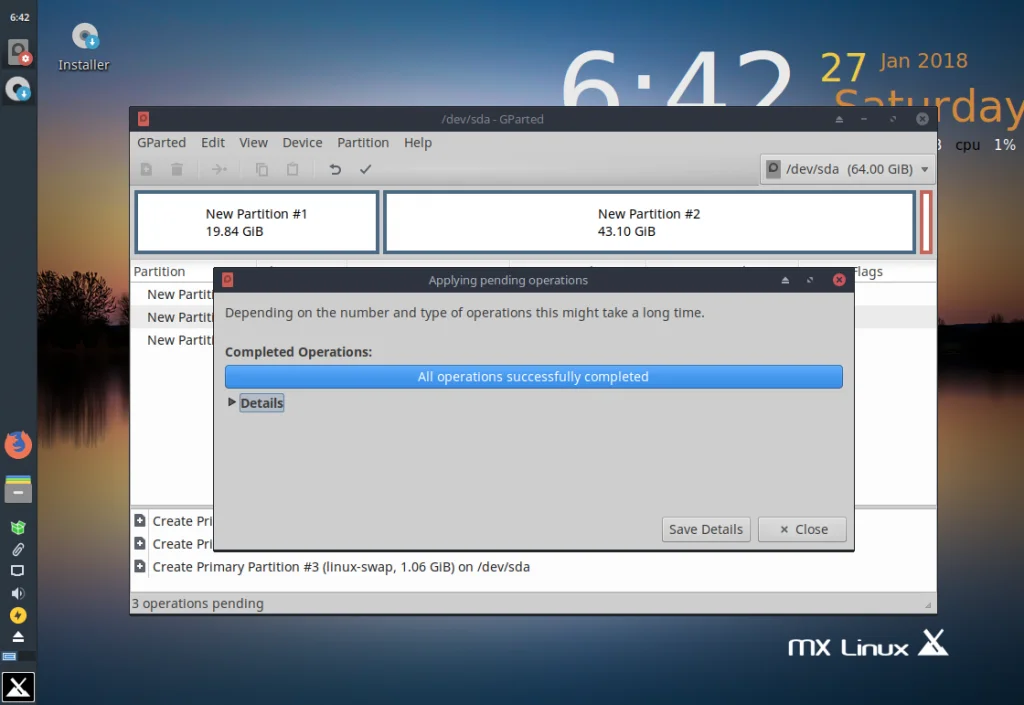Click the New partition toolbar icon in GParted

146,170
